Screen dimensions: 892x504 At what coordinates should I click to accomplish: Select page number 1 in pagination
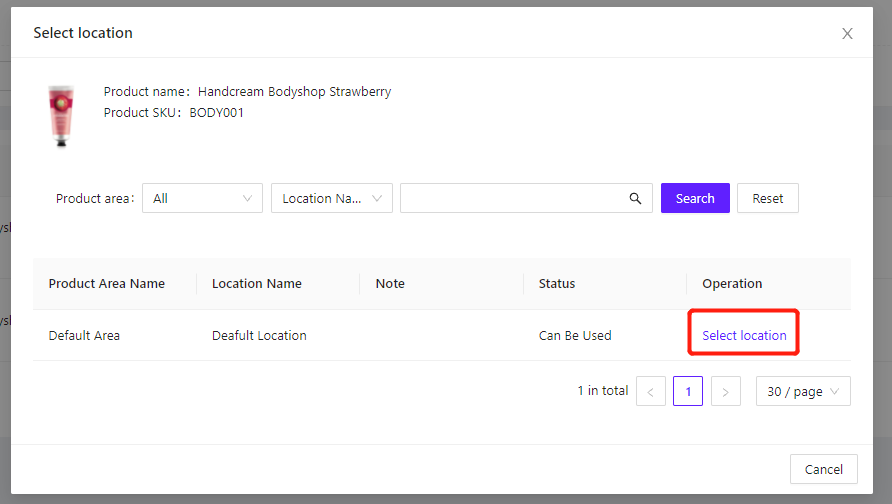point(688,392)
